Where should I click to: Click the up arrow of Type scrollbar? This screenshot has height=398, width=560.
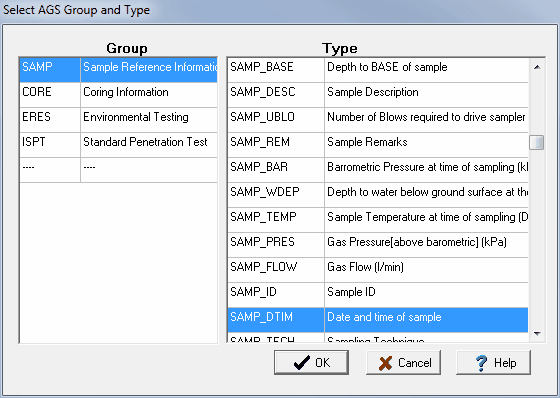point(537,67)
